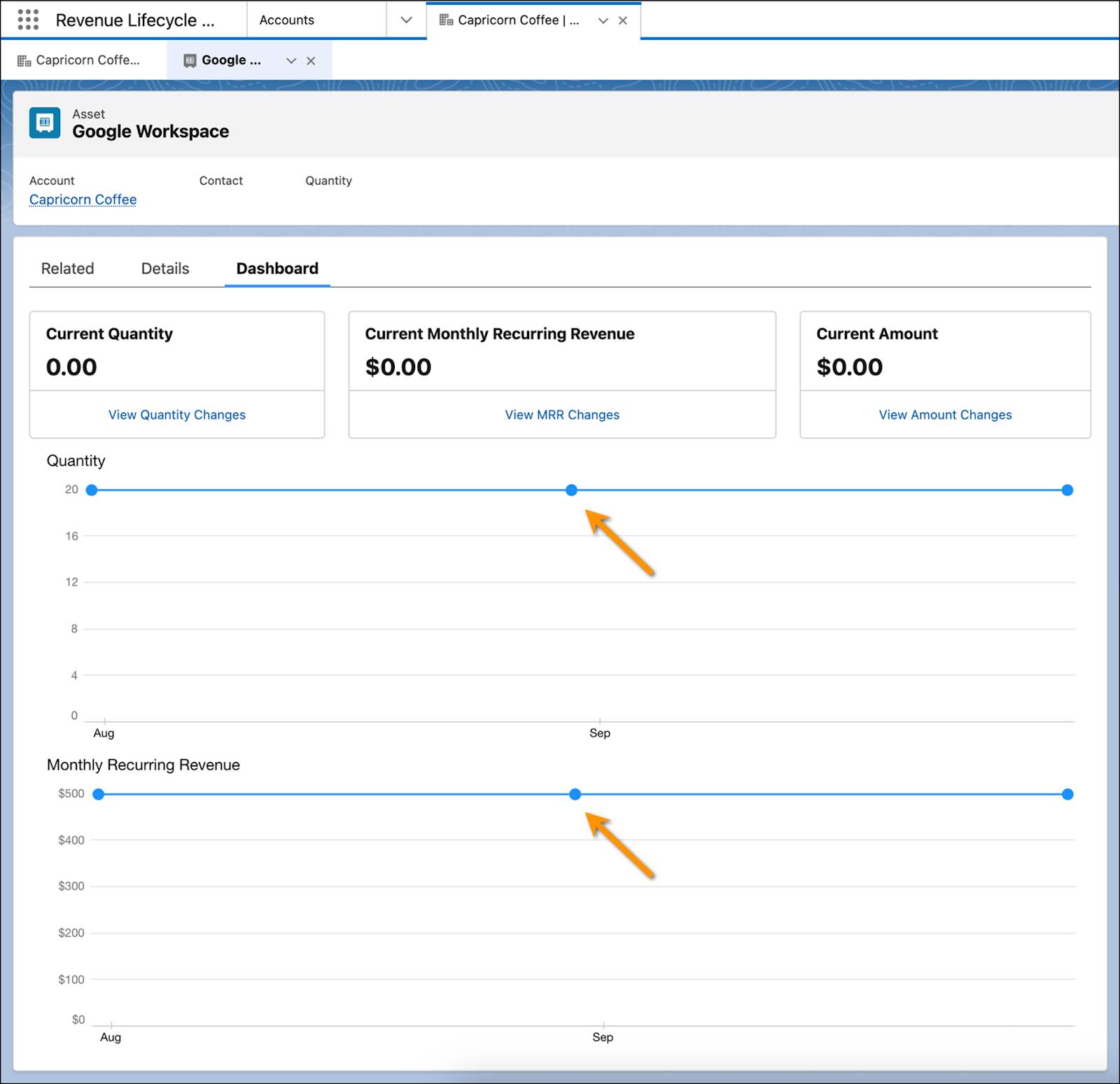Open the Capricorn Coffee account link

coord(83,200)
